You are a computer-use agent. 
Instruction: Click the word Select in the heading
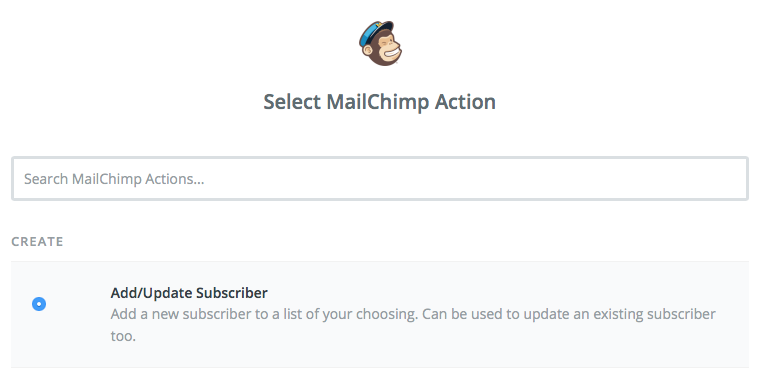[x=292, y=102]
